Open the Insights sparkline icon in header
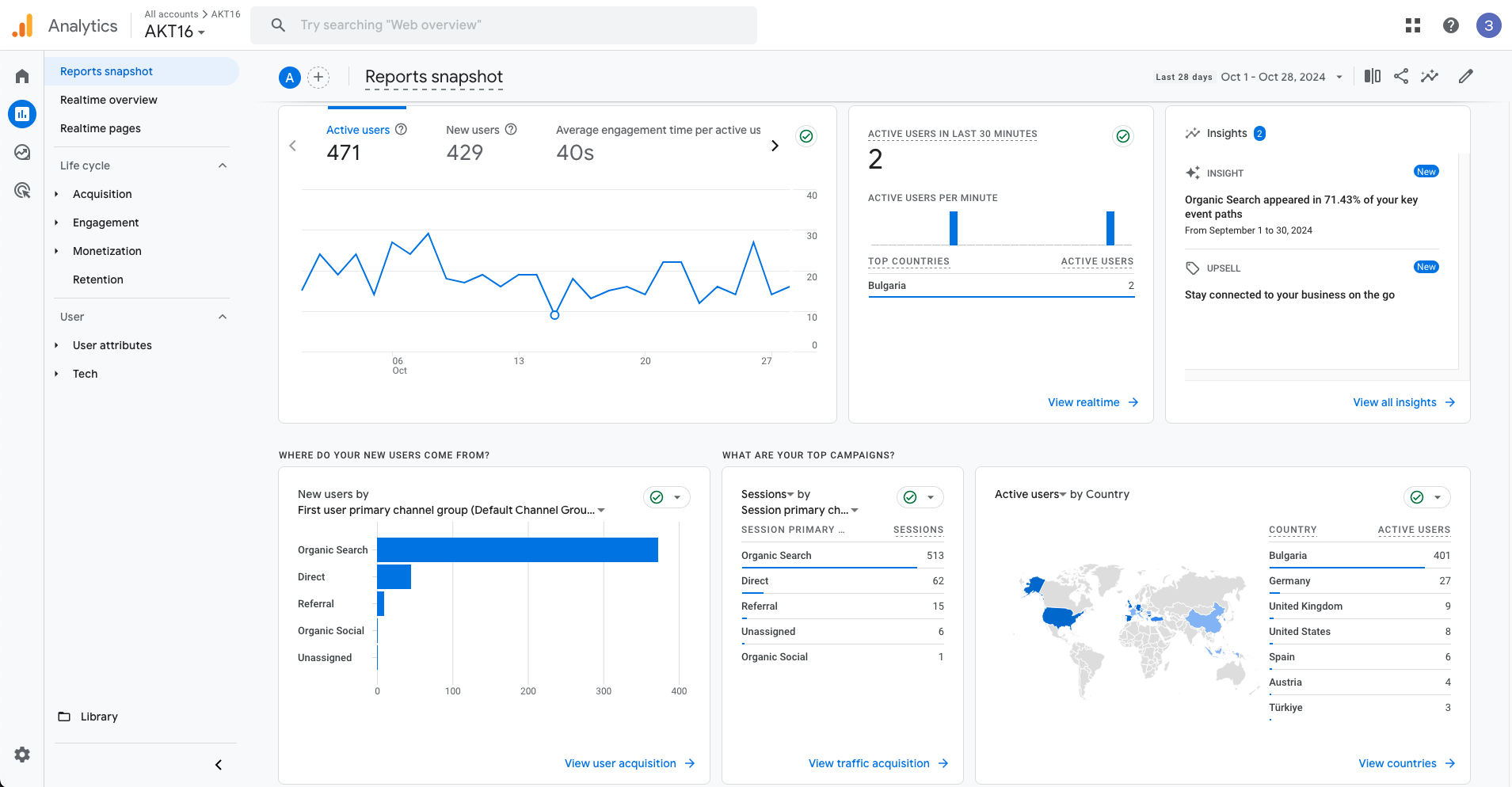This screenshot has width=1512, height=787. (x=1430, y=76)
